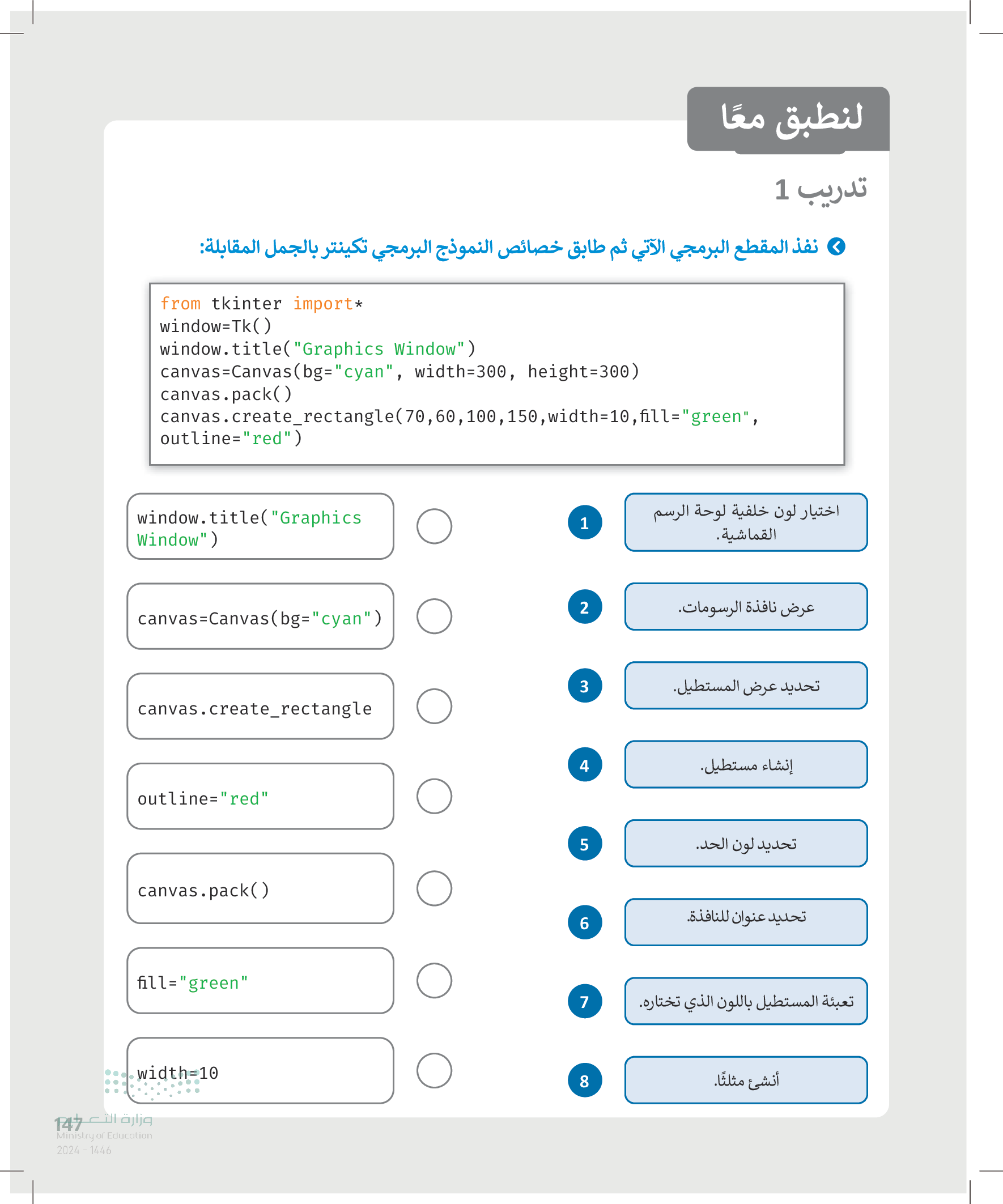This screenshot has height=1204, width=1003.
Task: Select the circle next to canvas.pack()
Action: [x=434, y=888]
